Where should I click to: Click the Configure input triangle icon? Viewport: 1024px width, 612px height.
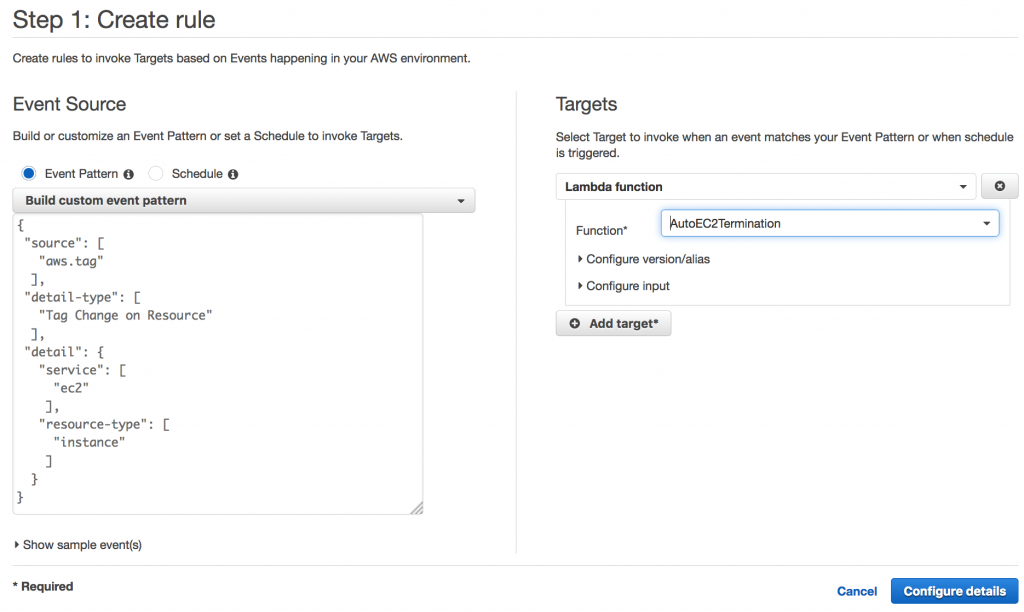click(x=580, y=286)
